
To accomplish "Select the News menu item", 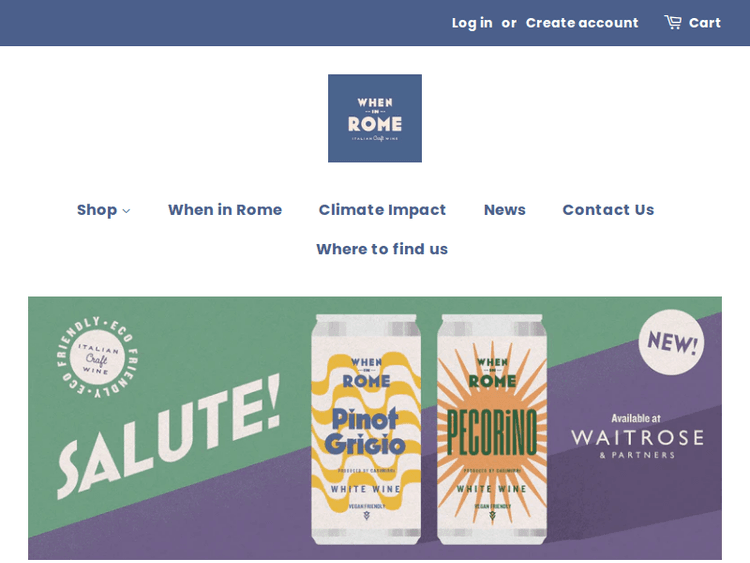I will pos(505,210).
